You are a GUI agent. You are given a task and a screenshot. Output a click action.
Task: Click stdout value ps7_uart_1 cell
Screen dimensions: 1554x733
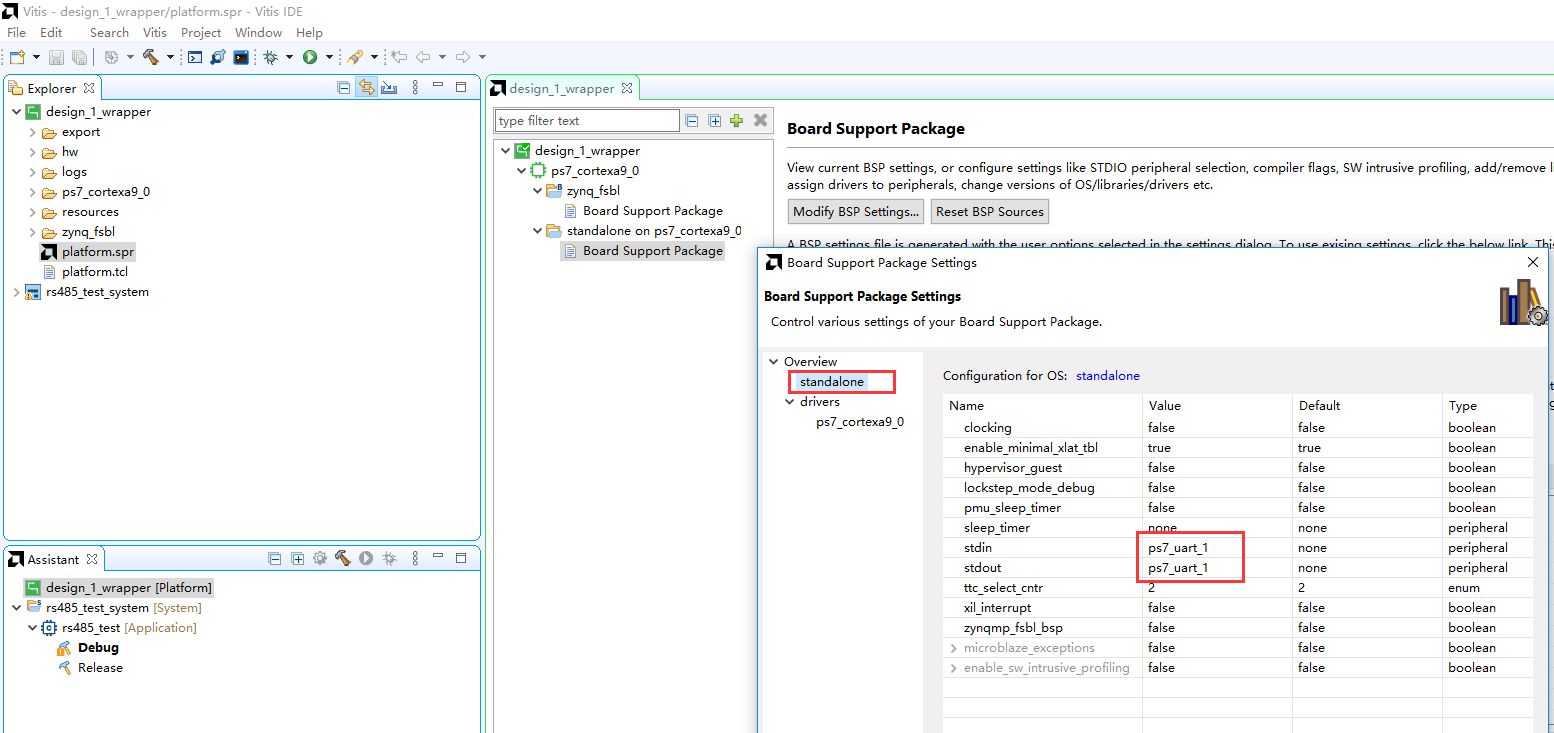point(1217,568)
